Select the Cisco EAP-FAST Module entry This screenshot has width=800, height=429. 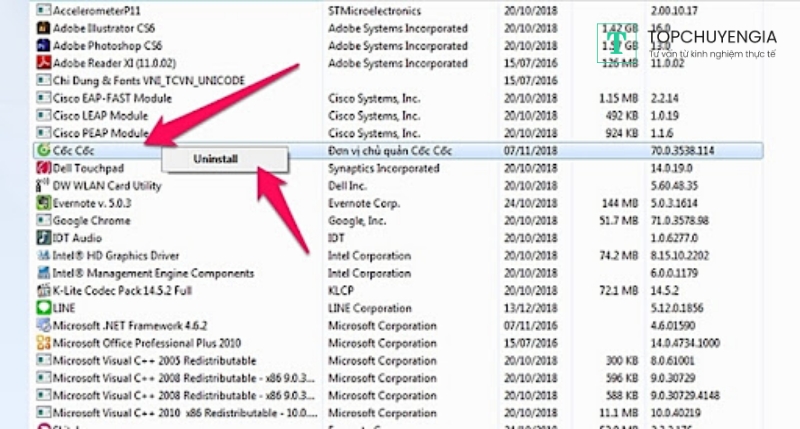point(112,98)
